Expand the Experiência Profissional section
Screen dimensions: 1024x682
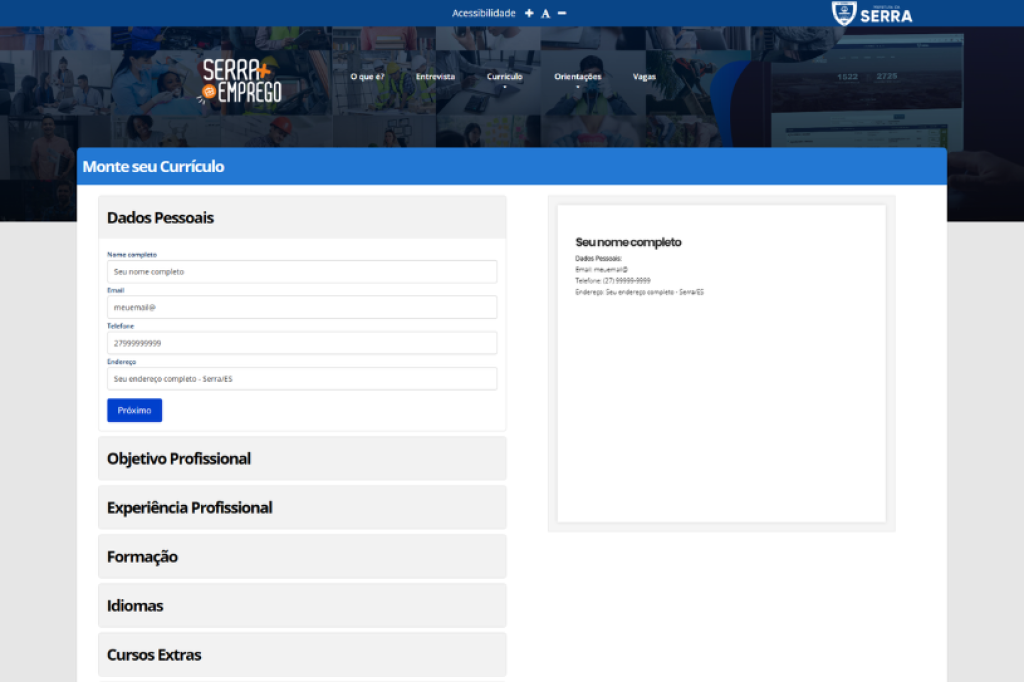[x=301, y=508]
